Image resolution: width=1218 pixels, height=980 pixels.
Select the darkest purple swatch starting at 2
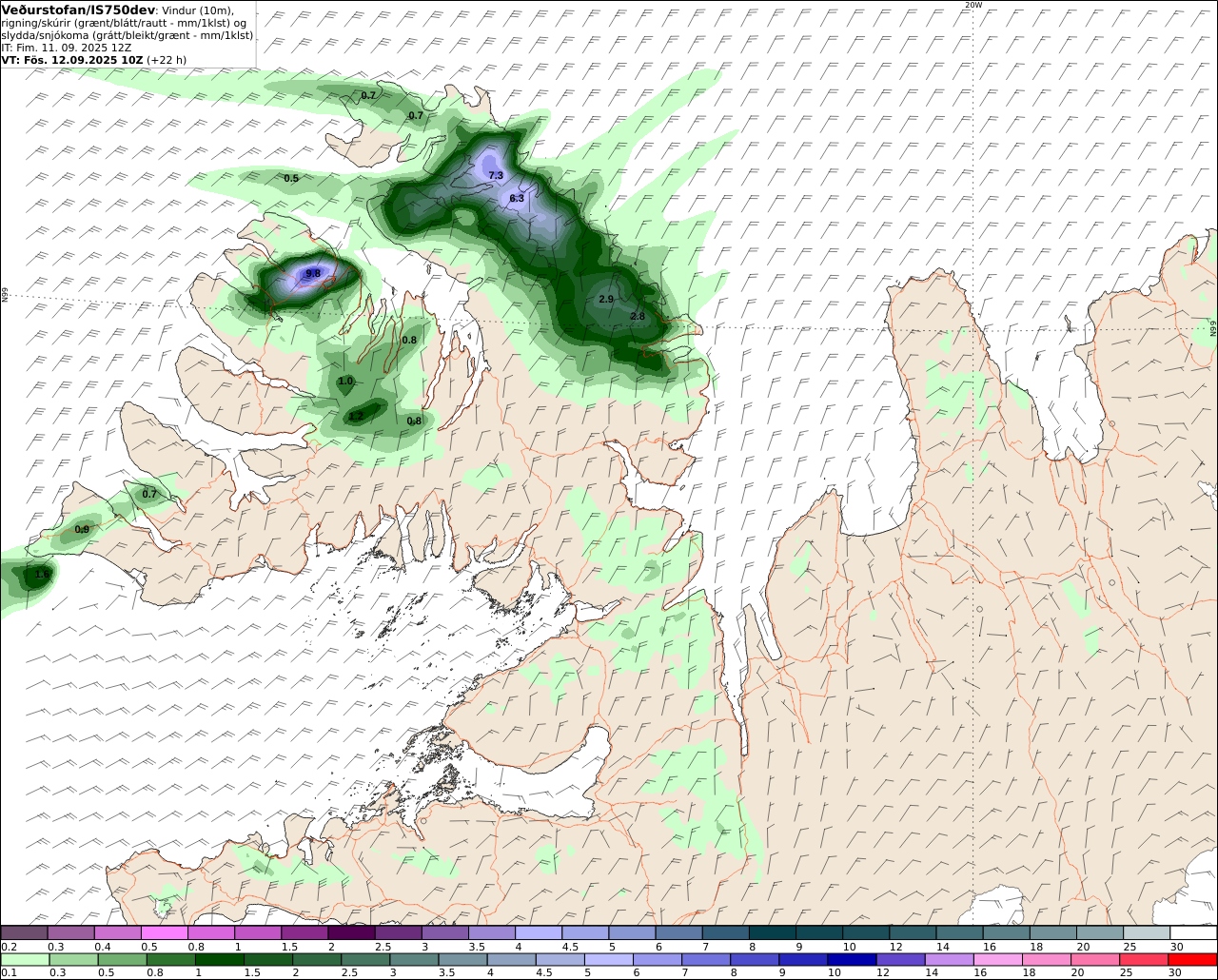coord(351,933)
